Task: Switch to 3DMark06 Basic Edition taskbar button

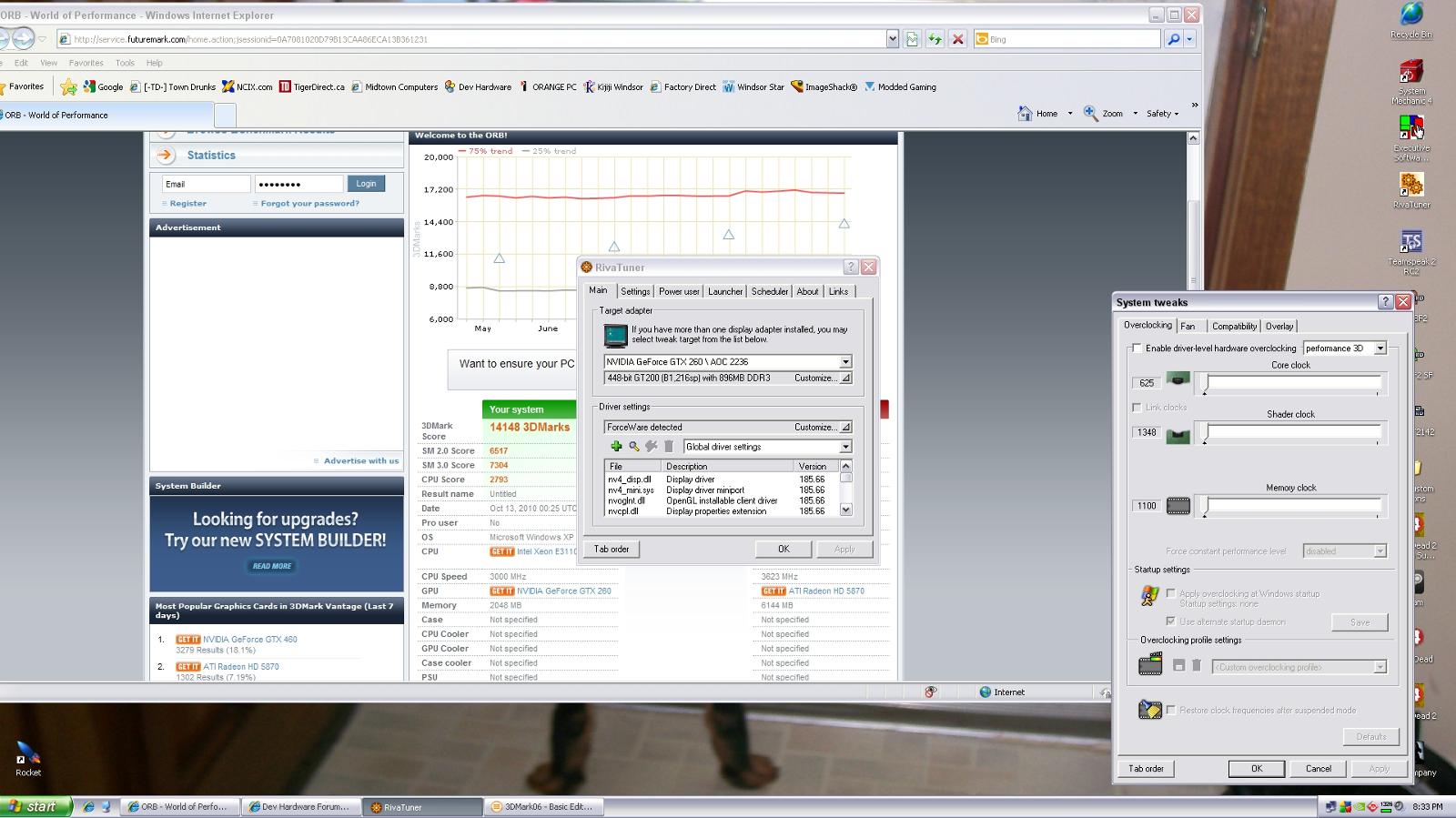Action: point(542,807)
